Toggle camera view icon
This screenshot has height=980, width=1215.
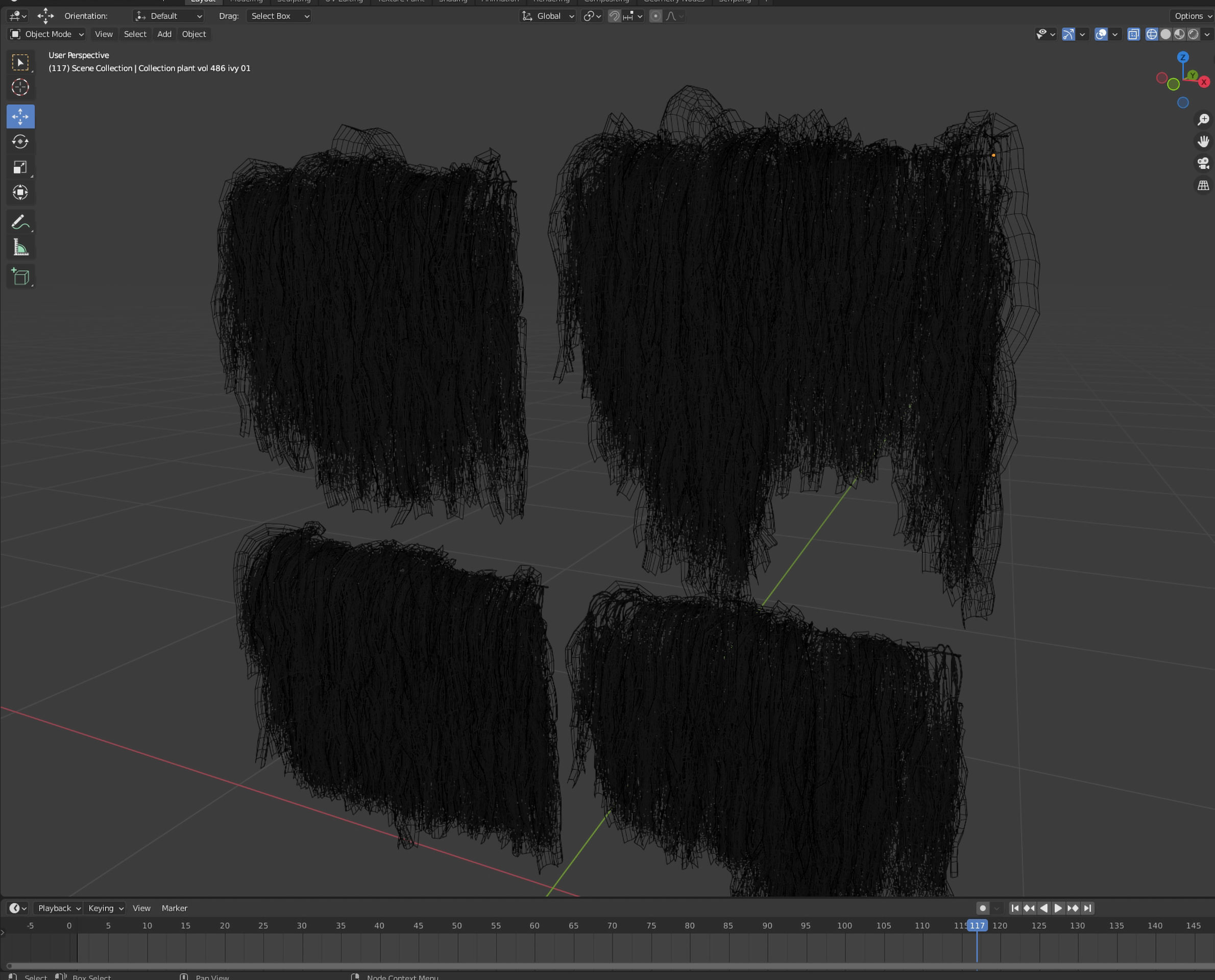1203,164
